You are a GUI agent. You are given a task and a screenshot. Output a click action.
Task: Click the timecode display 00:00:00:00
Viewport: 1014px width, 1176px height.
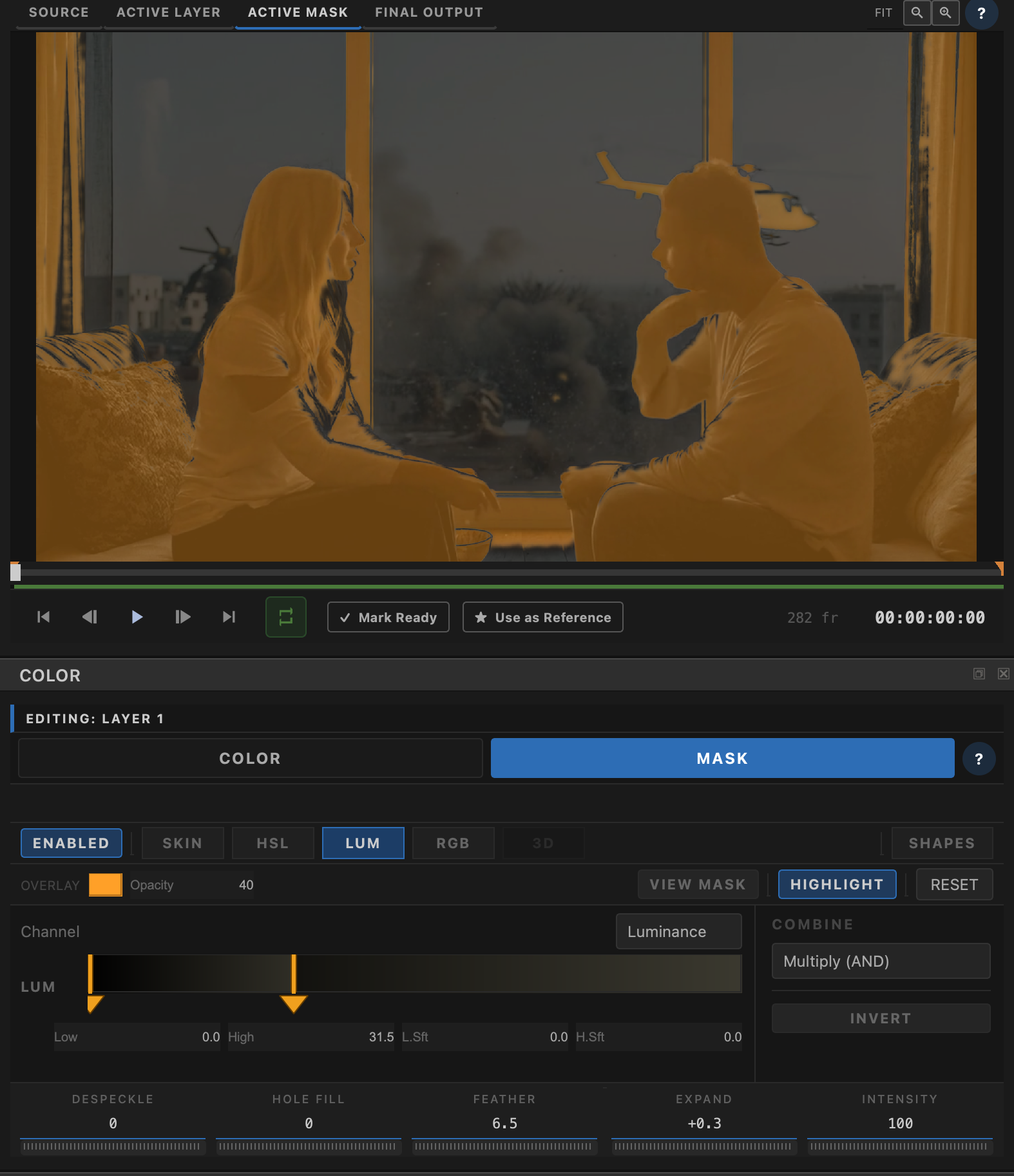point(930,618)
